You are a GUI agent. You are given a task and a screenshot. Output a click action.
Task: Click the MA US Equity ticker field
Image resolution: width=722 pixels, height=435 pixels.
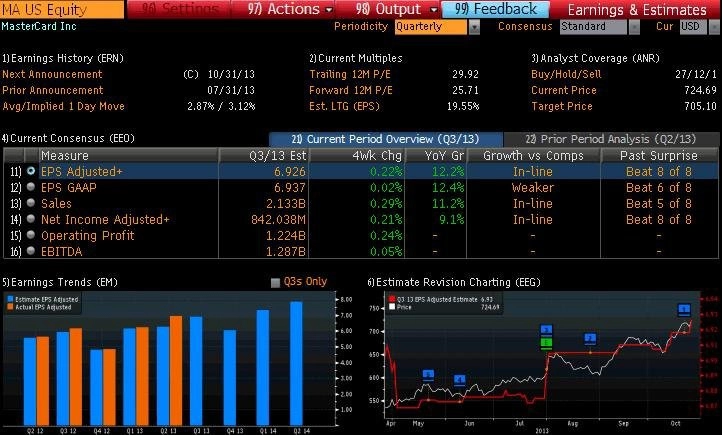(x=62, y=9)
